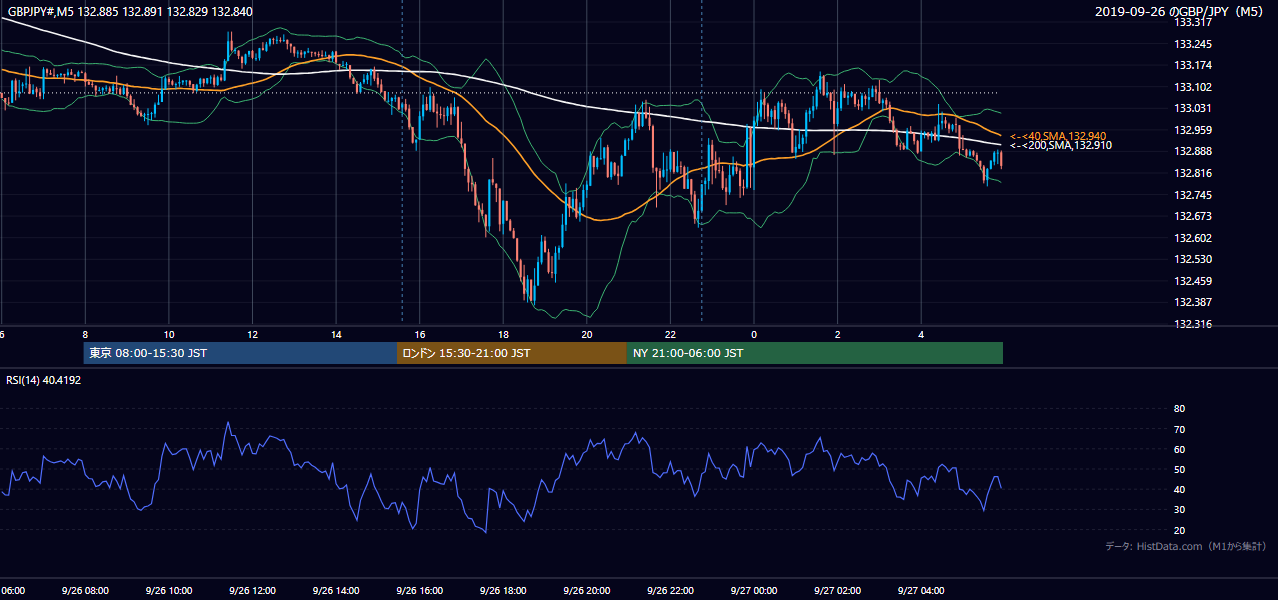Image resolution: width=1278 pixels, height=600 pixels.
Task: Click price axis value 132.459
Action: point(1193,281)
